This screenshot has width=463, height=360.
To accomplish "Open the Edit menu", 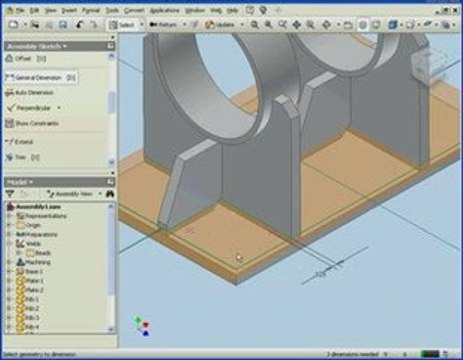I will tap(34, 11).
